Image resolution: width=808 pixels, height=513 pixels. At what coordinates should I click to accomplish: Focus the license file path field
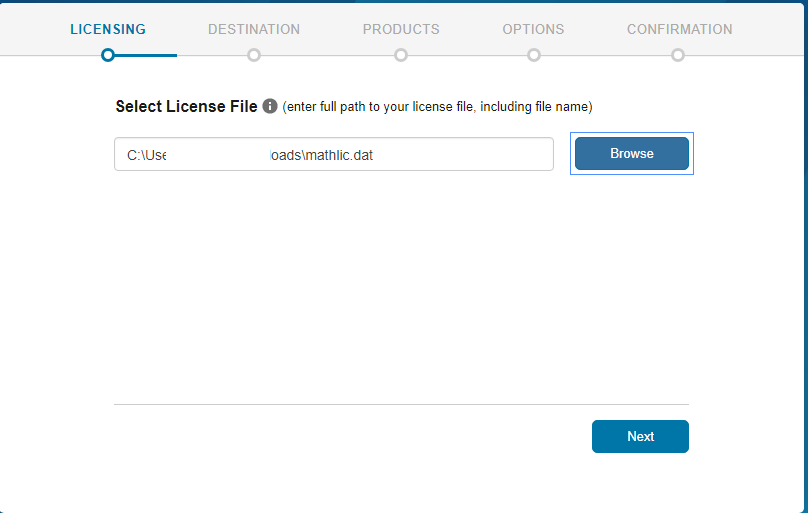[450, 155]
